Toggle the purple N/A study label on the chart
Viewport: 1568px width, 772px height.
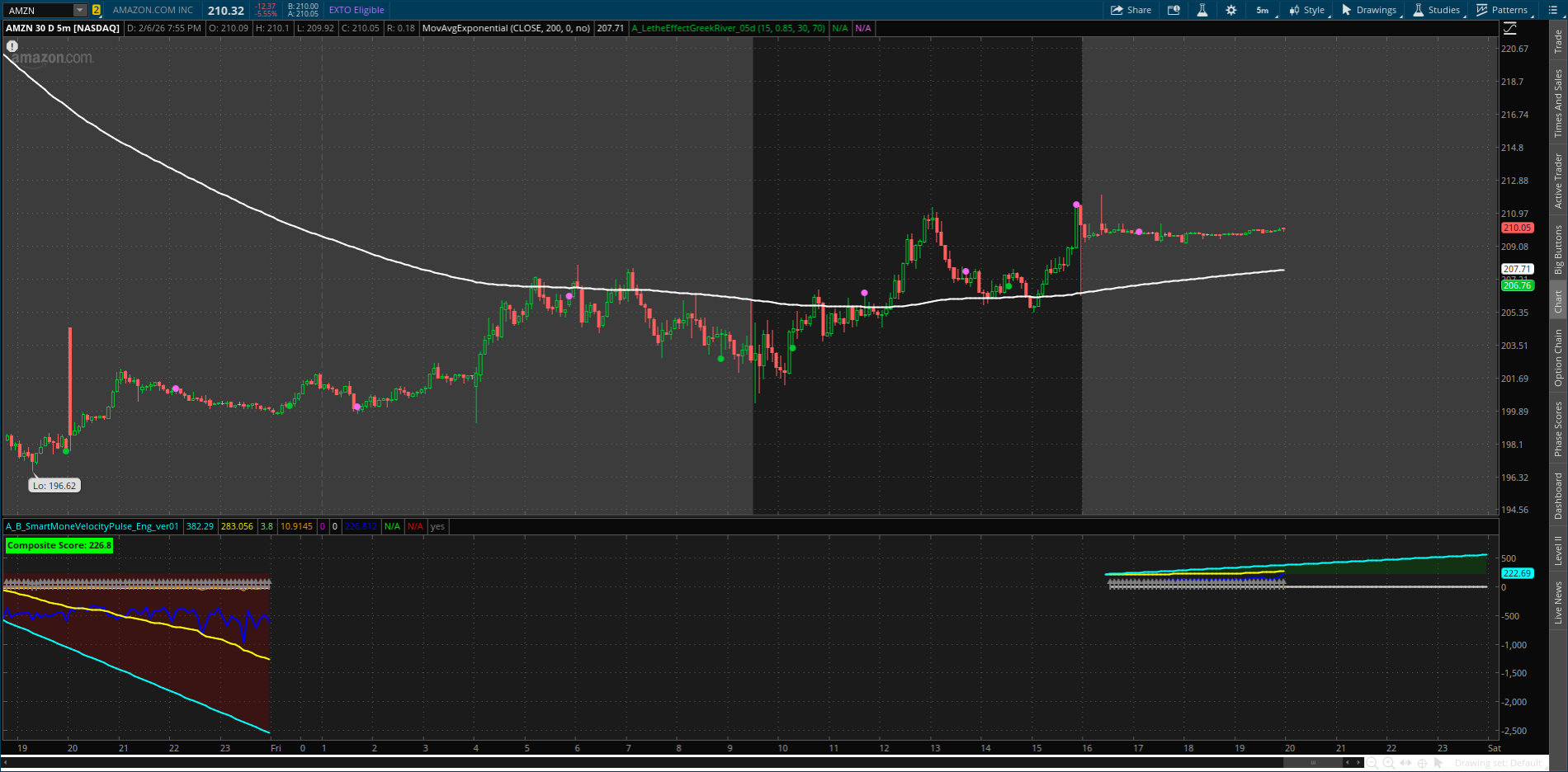point(862,28)
